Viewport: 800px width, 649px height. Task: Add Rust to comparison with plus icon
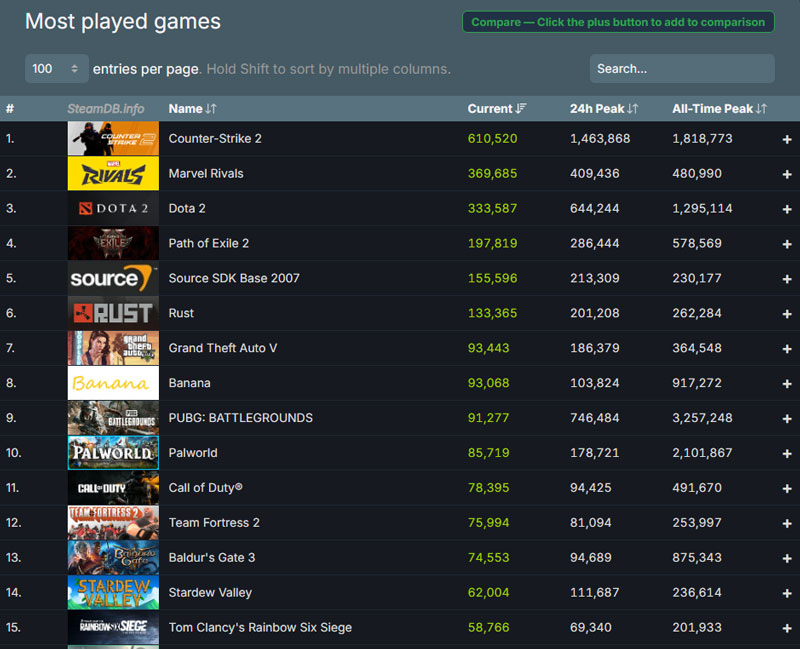coord(787,314)
